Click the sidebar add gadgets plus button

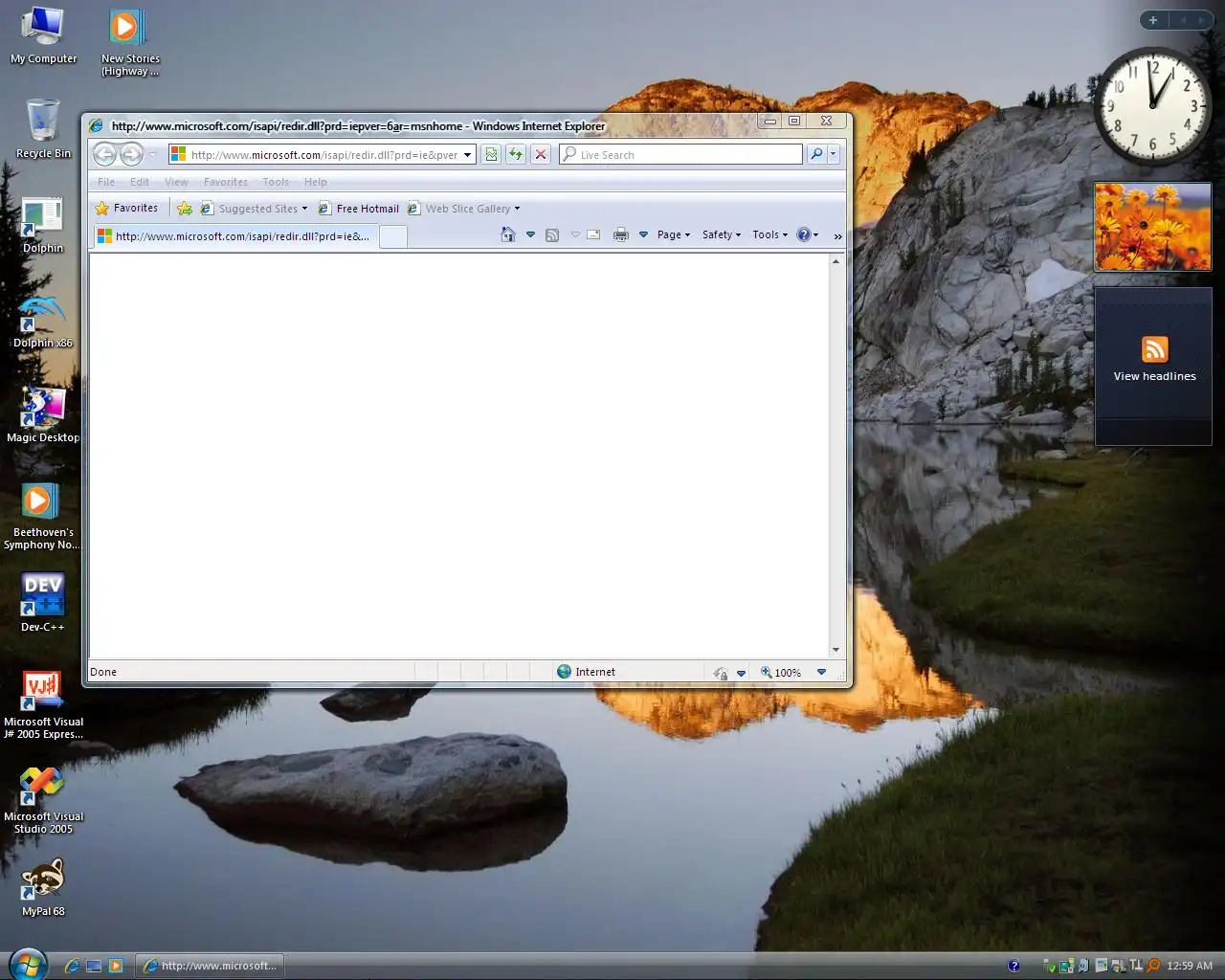pos(1153,20)
